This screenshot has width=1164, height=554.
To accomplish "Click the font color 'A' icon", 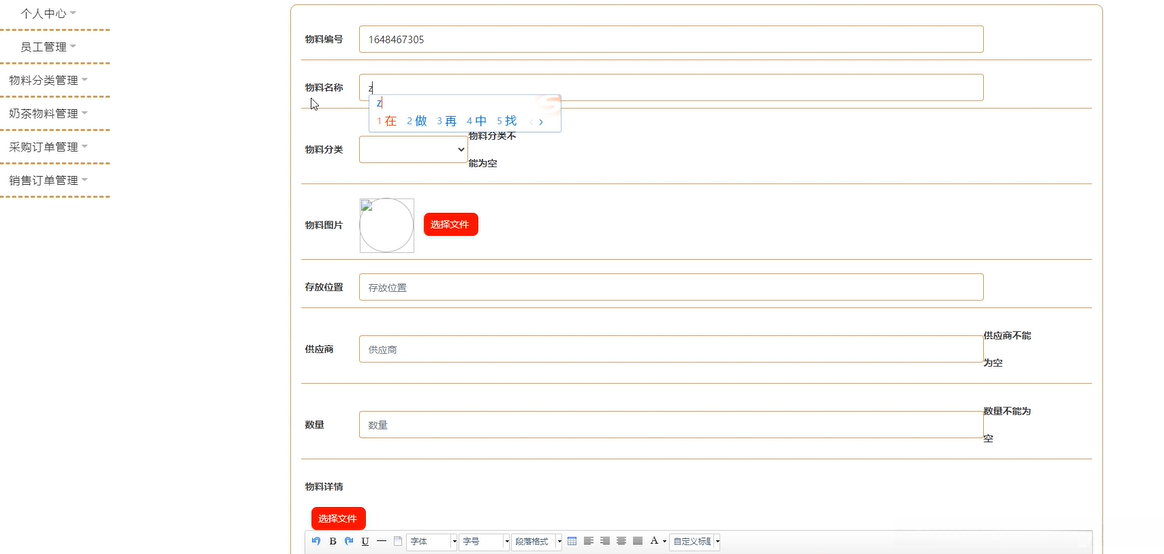I will 654,541.
